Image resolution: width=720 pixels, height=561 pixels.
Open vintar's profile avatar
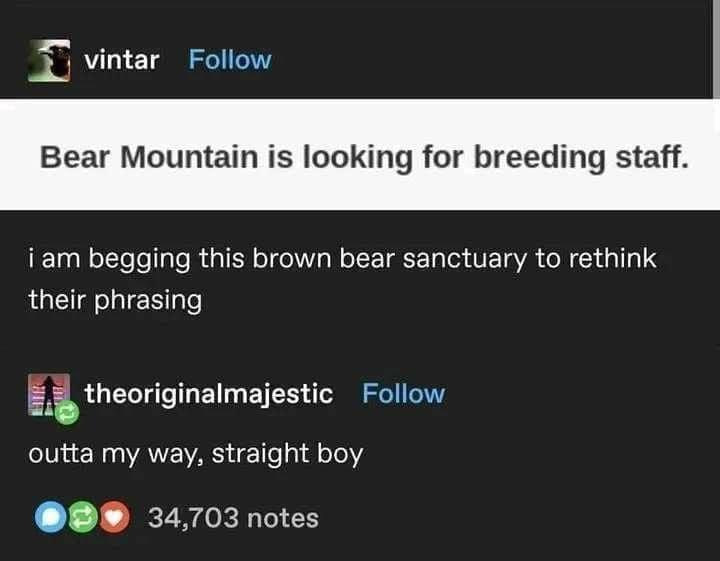[48, 59]
